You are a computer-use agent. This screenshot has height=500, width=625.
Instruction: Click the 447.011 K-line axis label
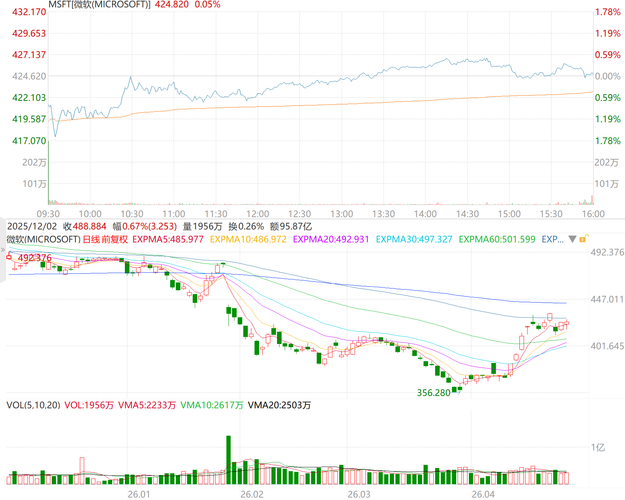pos(607,299)
